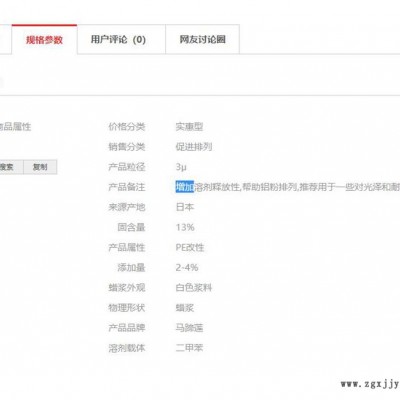Click the value PE改性
400x400 pixels.
(x=190, y=247)
